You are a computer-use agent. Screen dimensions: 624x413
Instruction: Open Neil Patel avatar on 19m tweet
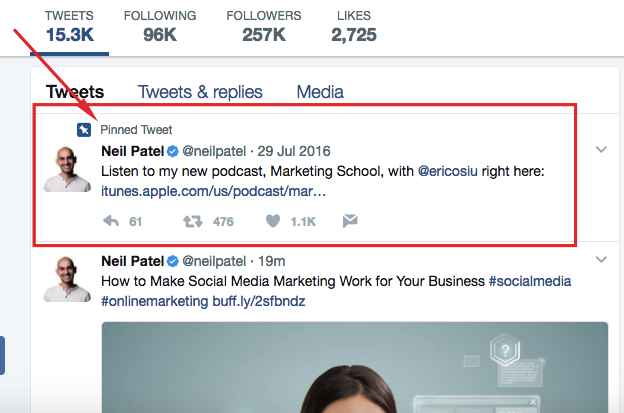[67, 279]
